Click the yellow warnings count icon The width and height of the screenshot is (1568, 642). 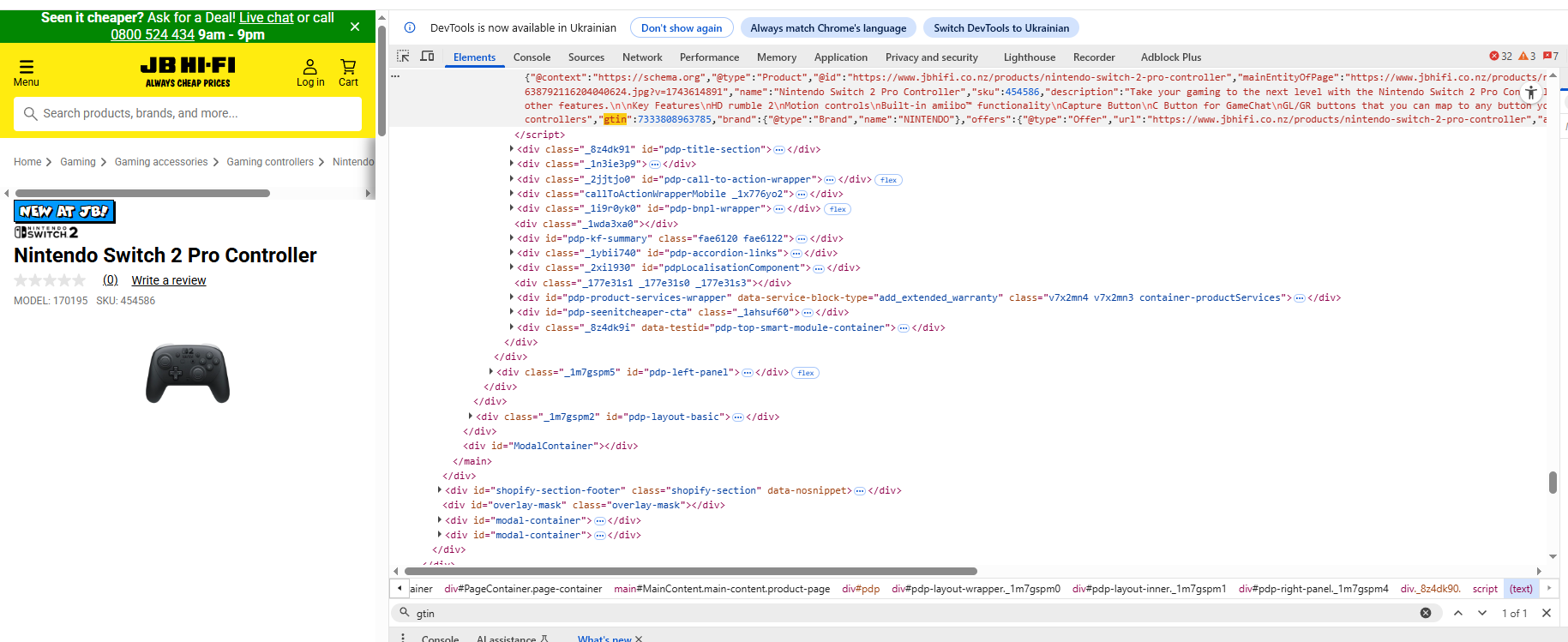(1527, 57)
